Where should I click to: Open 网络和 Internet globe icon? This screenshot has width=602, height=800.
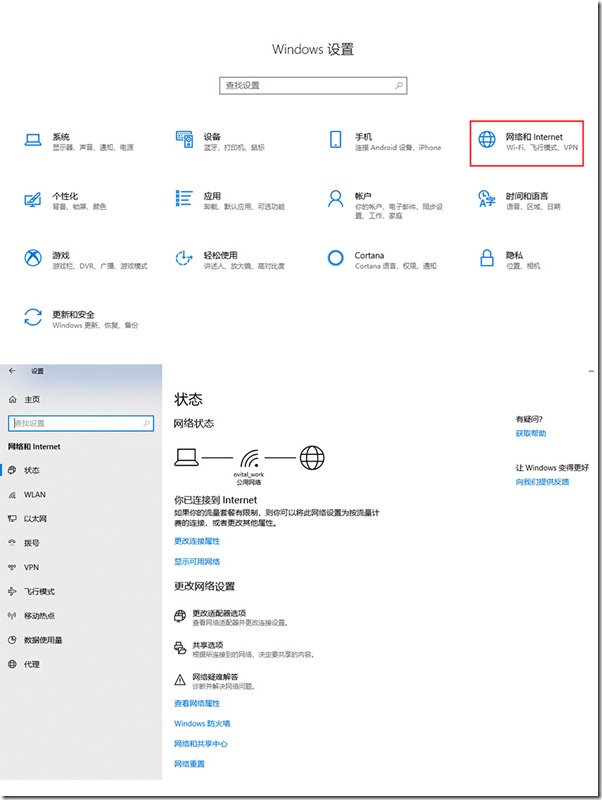coord(487,141)
